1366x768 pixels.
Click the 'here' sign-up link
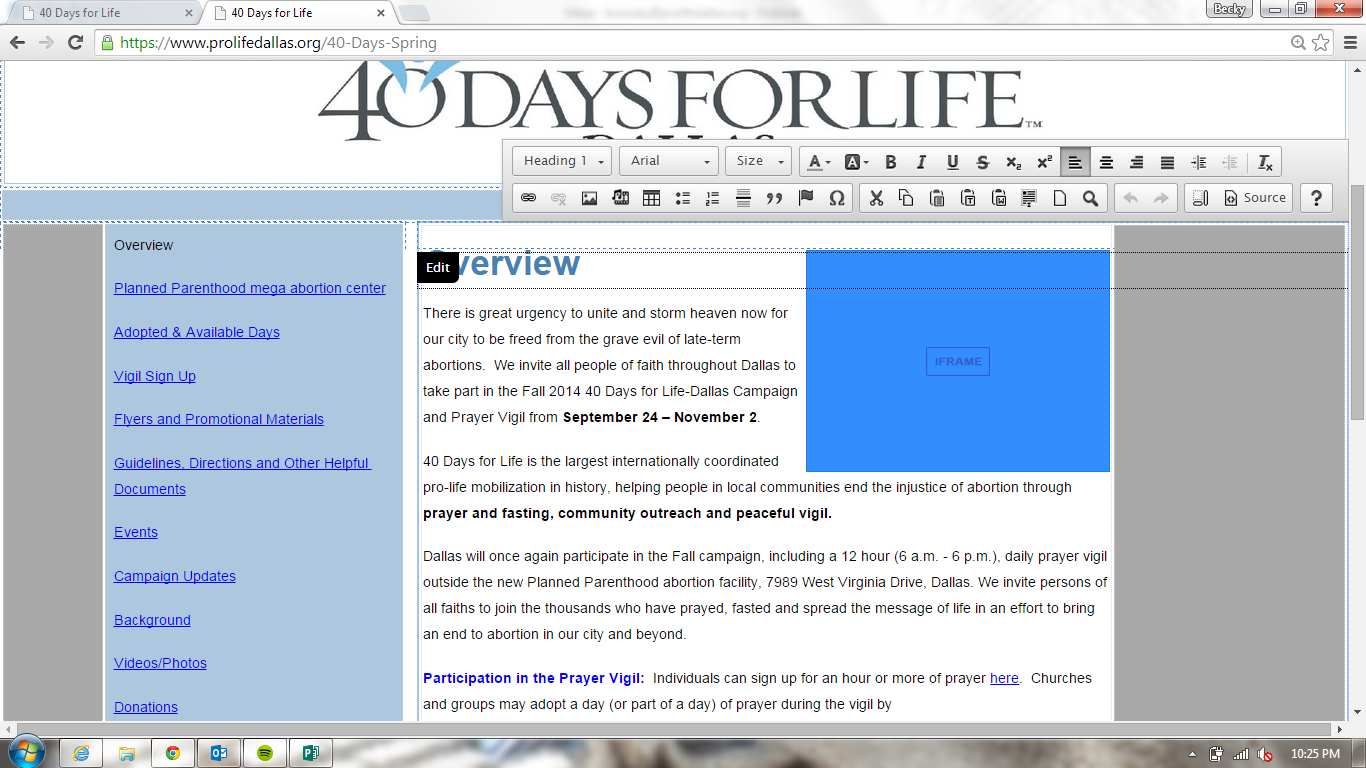coord(1004,678)
